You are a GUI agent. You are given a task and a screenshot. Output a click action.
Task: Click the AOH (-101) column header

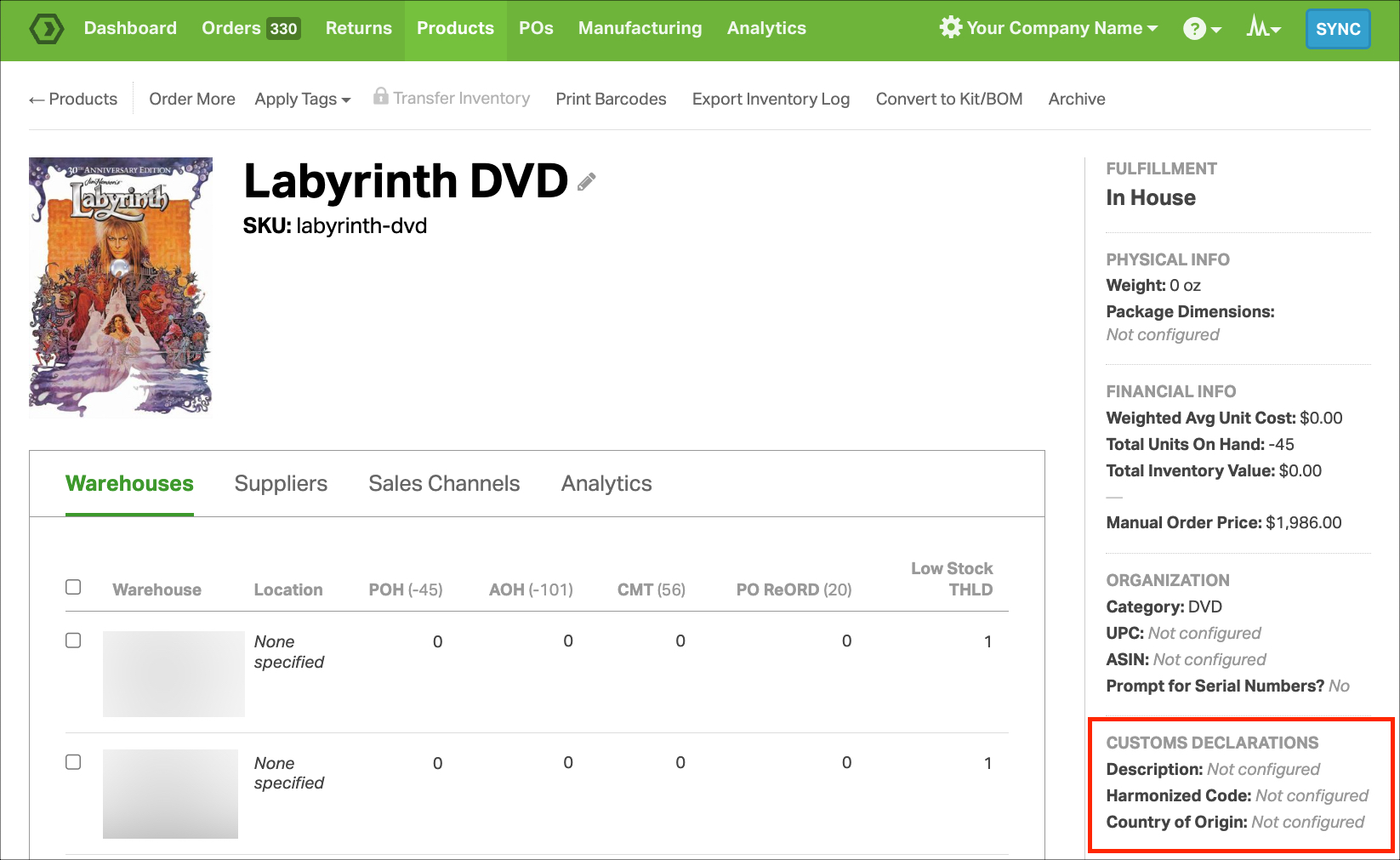pyautogui.click(x=531, y=589)
